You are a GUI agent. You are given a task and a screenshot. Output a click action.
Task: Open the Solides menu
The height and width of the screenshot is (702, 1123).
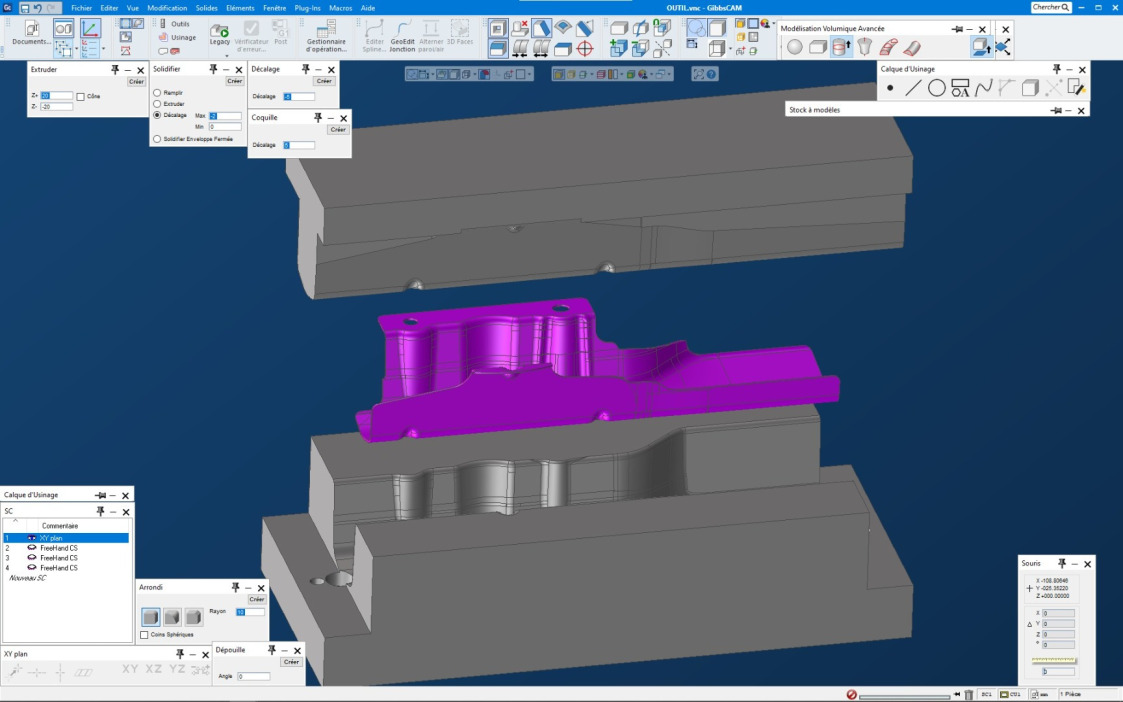[206, 7]
